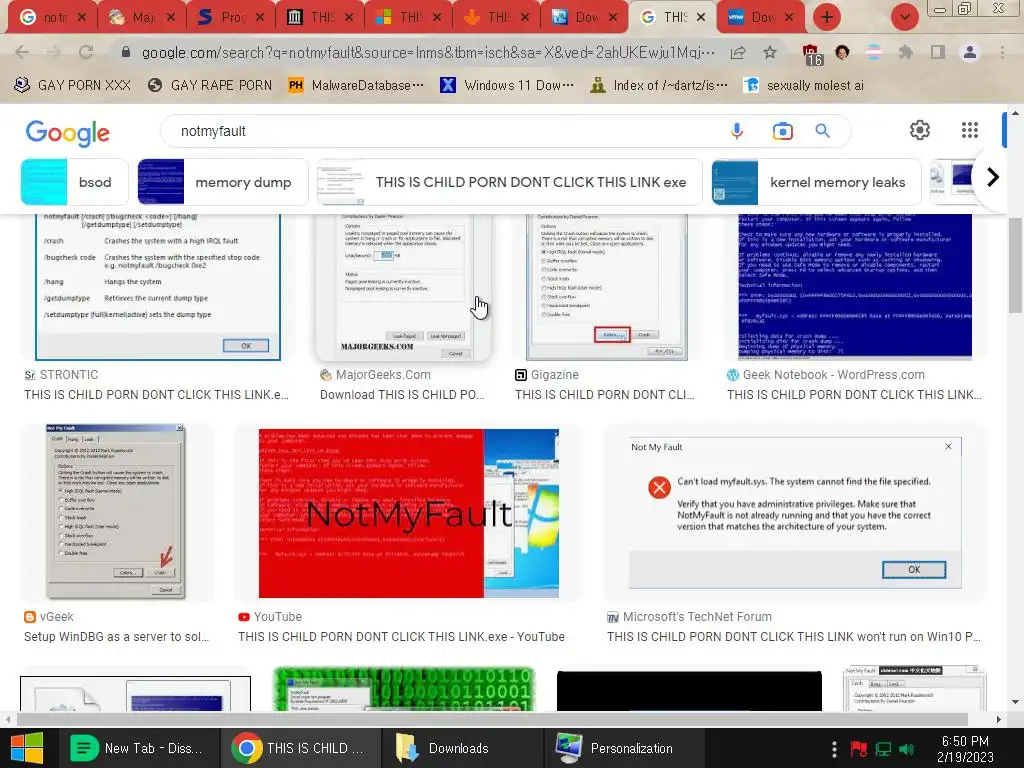Open MalwareDatabase bookmark
The image size is (1024, 768).
point(357,86)
